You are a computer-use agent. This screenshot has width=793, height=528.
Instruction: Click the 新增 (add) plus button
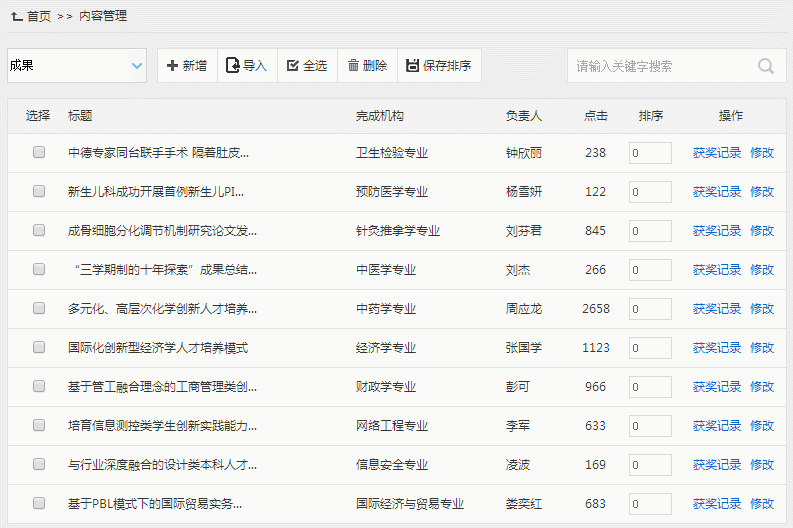coord(187,66)
